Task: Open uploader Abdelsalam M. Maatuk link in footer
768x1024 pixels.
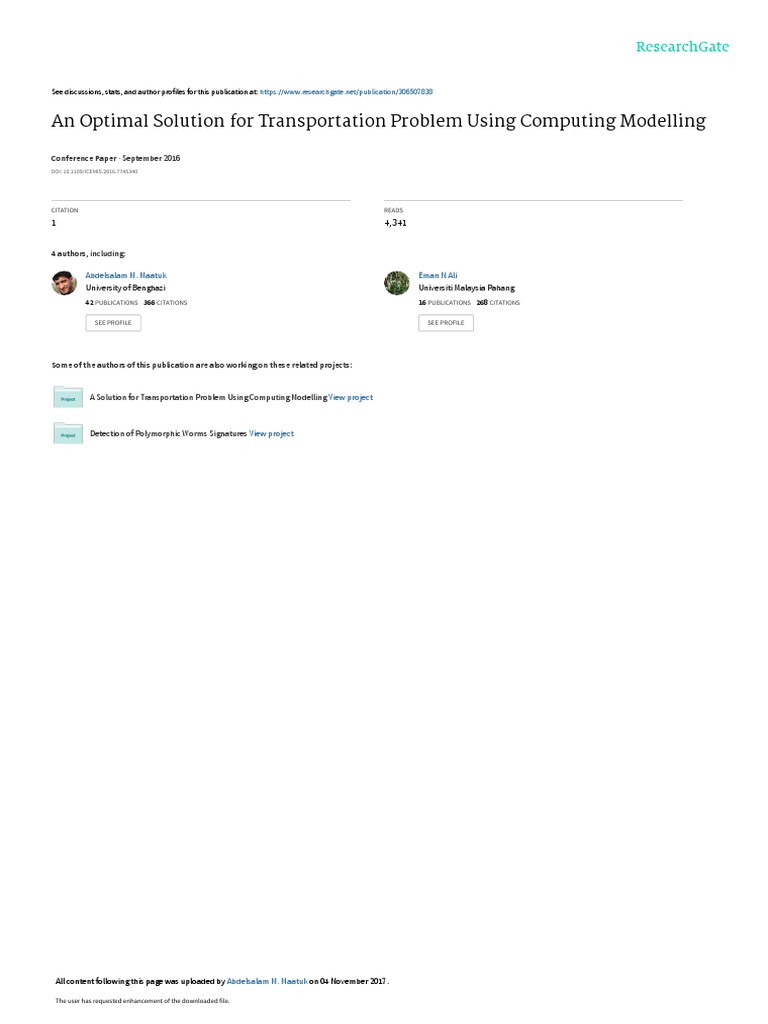Action: tap(267, 981)
